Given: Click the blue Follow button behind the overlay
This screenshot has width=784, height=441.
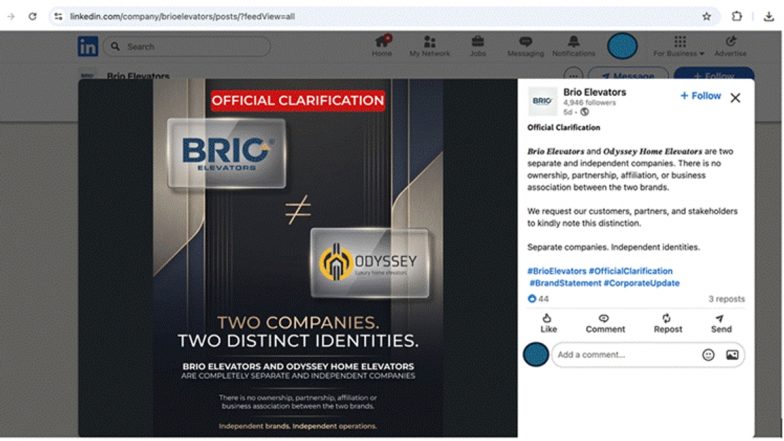Looking at the screenshot, I should click(714, 75).
